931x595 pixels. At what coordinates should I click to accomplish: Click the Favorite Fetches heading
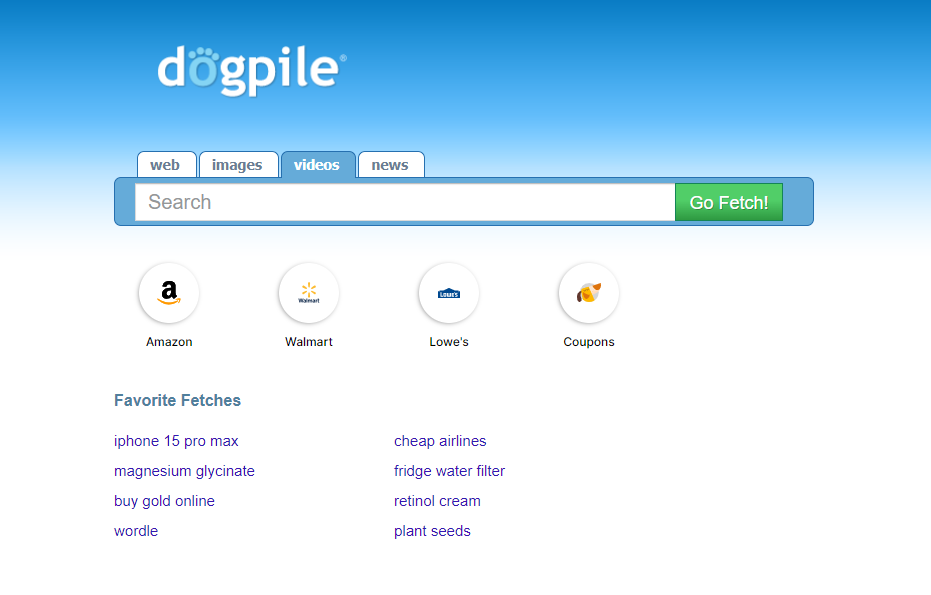pos(178,400)
